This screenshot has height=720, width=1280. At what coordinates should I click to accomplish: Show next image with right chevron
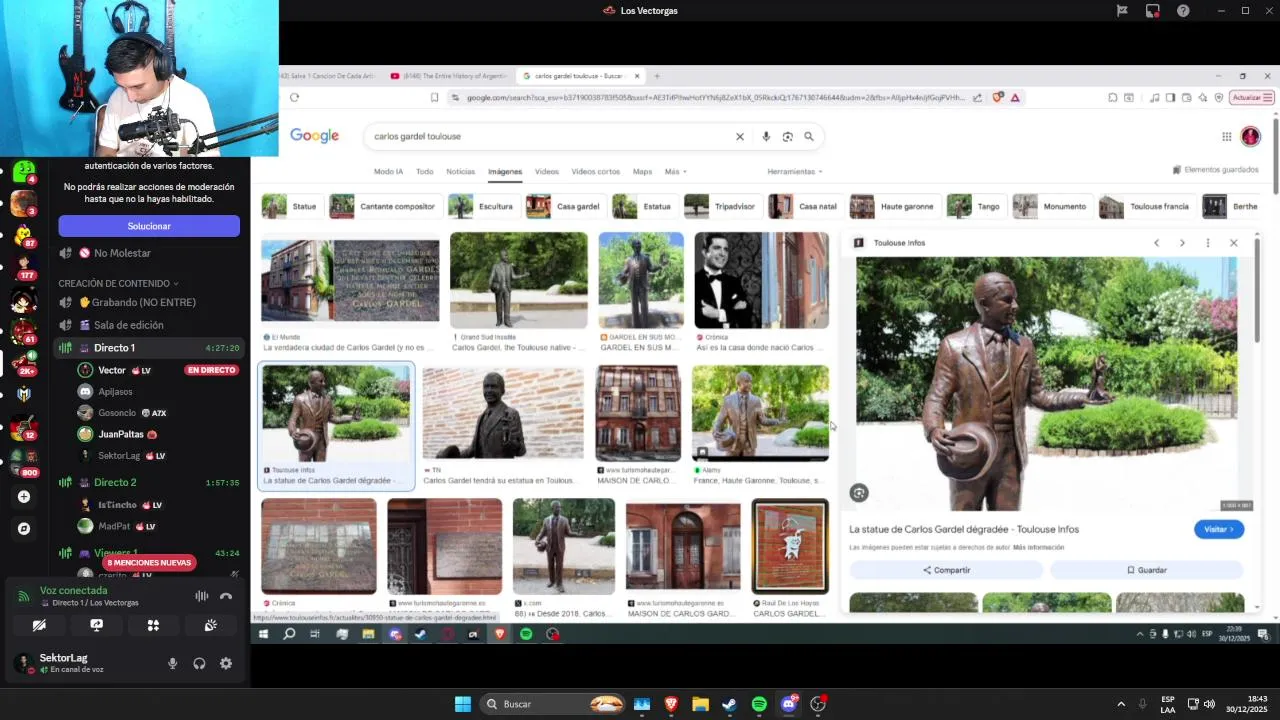(1182, 243)
